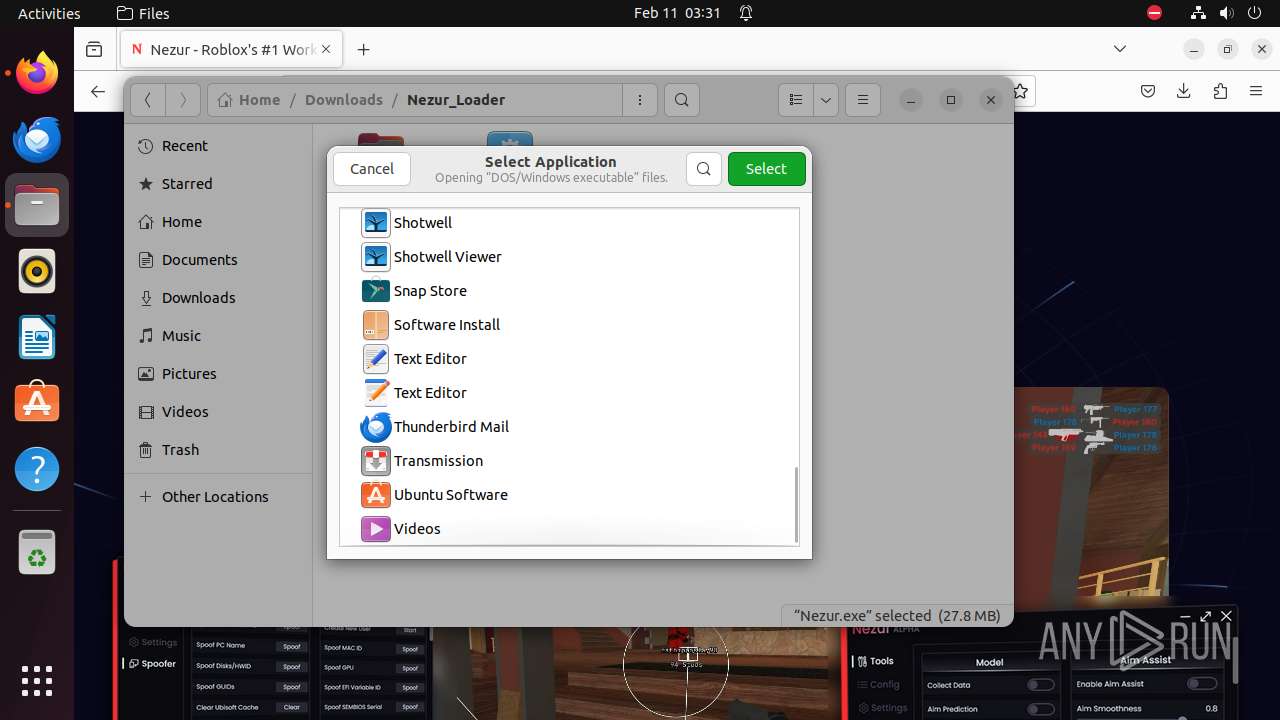Open Trash in Files sidebar
The height and width of the screenshot is (720, 1280).
coord(218,450)
